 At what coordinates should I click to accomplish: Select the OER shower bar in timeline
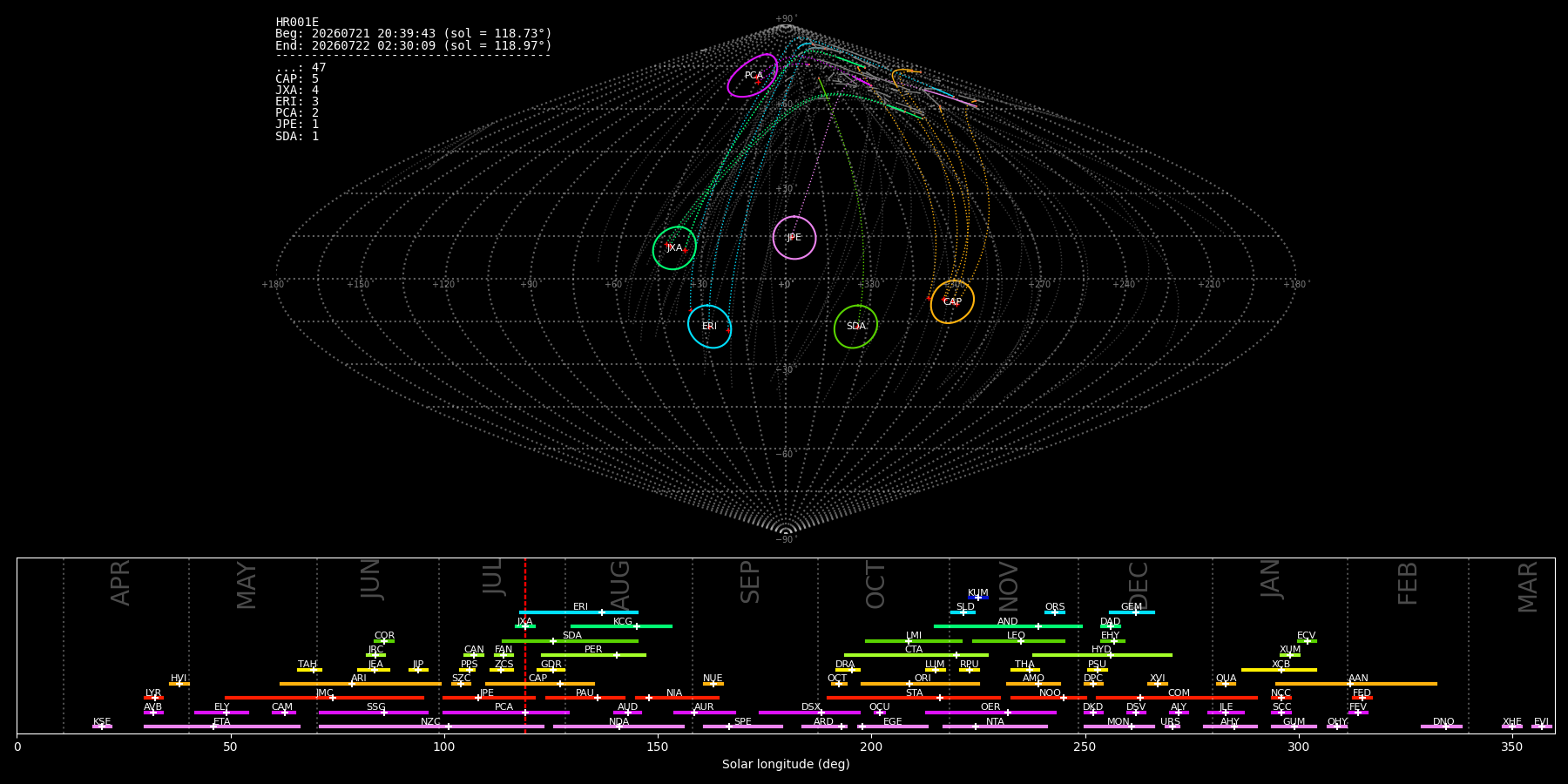coord(990,713)
